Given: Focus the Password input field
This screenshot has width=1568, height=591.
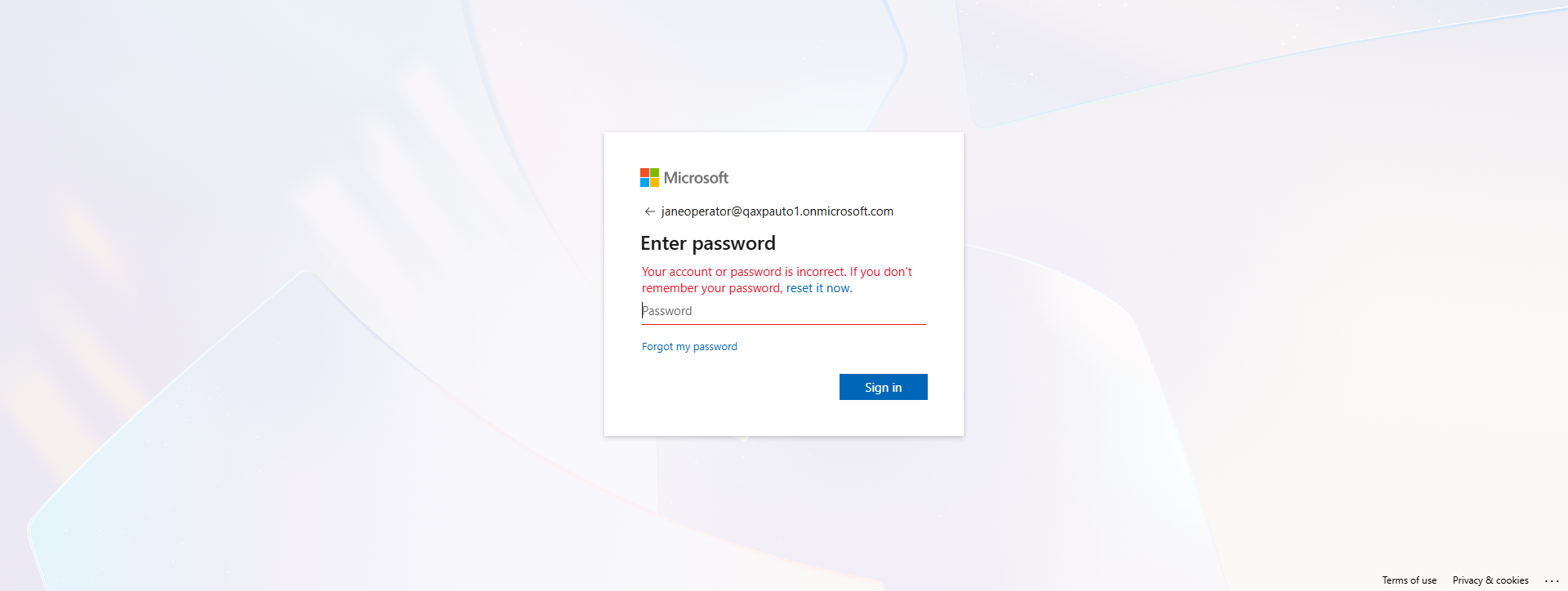Looking at the screenshot, I should coord(783,311).
